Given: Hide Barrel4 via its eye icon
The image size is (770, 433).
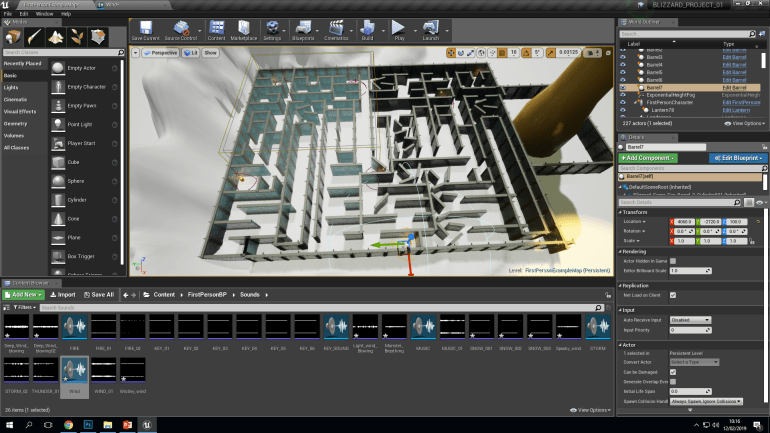Looking at the screenshot, I should pos(623,65).
